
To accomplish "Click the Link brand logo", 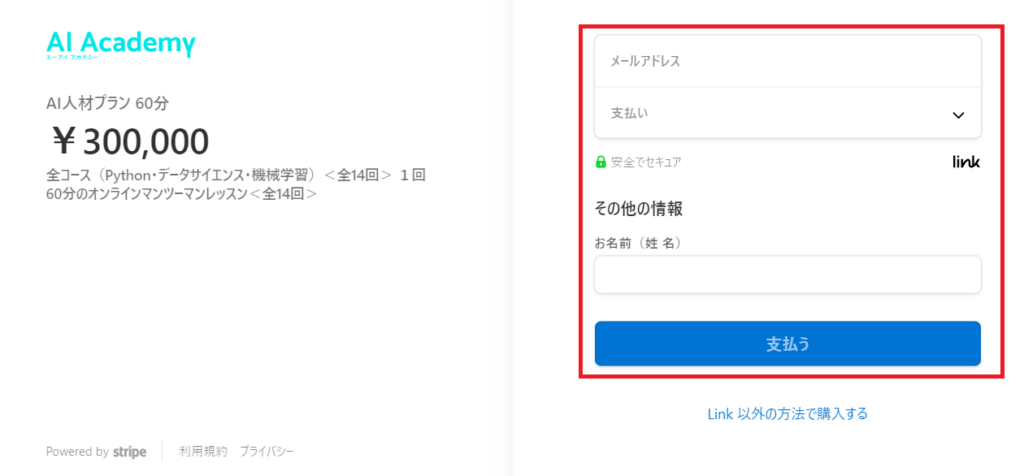I will [966, 162].
